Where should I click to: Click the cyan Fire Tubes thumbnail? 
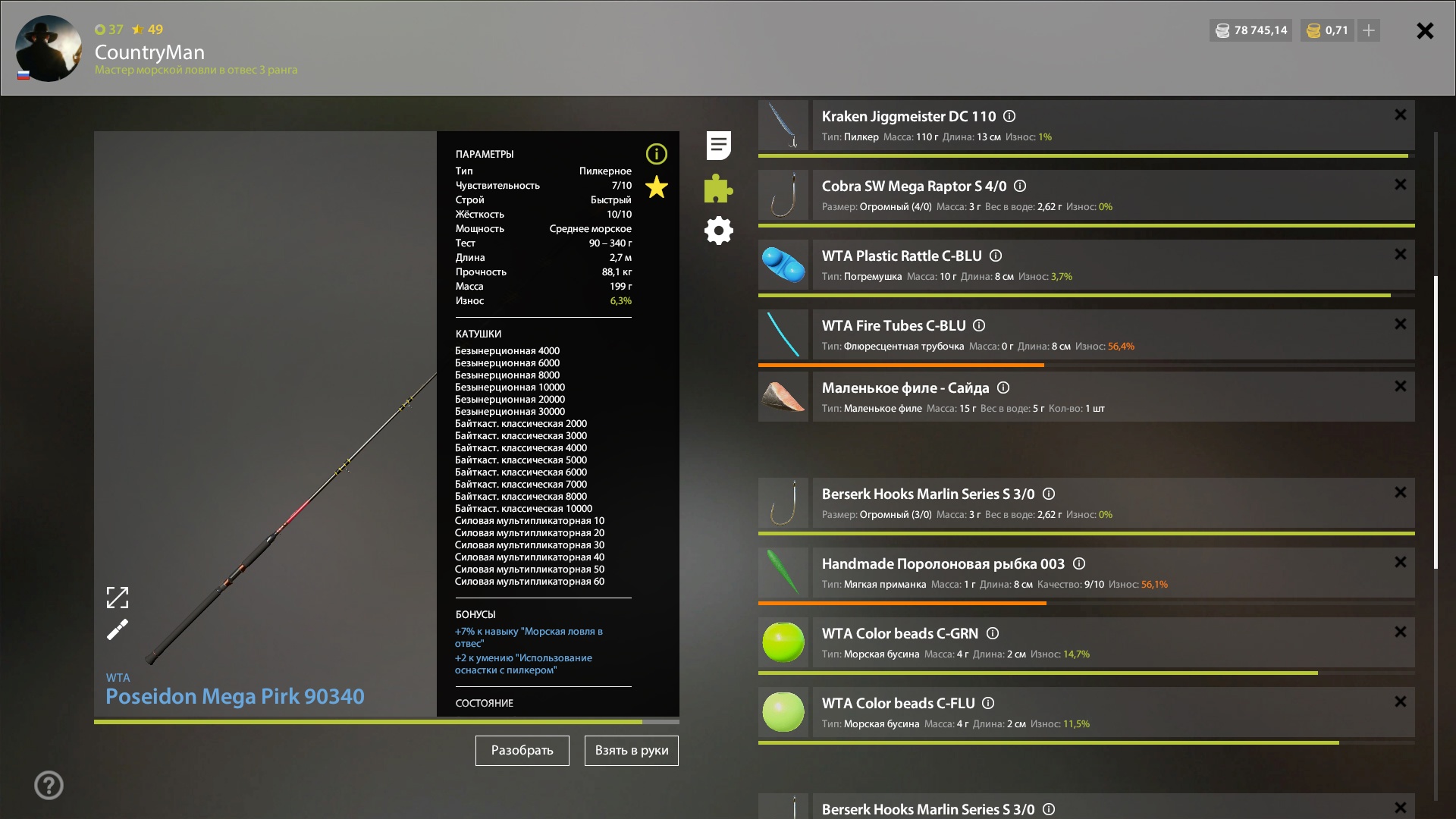pos(783,334)
